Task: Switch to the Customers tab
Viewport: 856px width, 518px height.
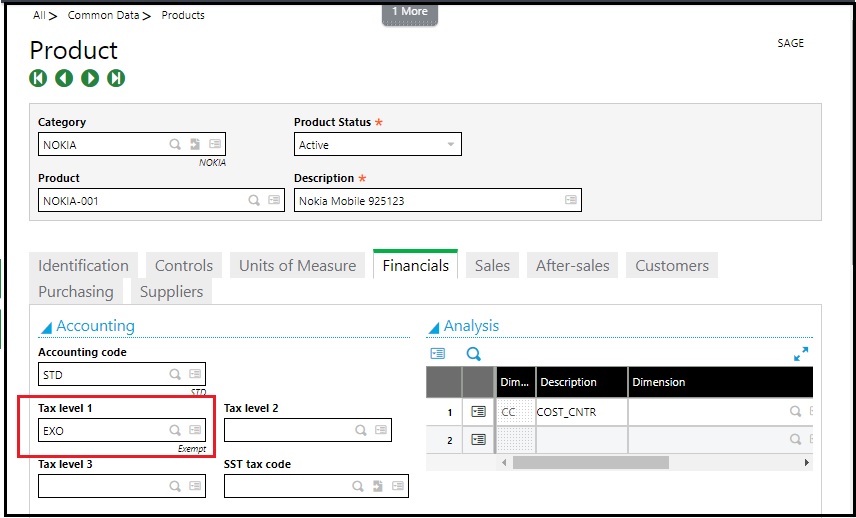Action: 672,265
